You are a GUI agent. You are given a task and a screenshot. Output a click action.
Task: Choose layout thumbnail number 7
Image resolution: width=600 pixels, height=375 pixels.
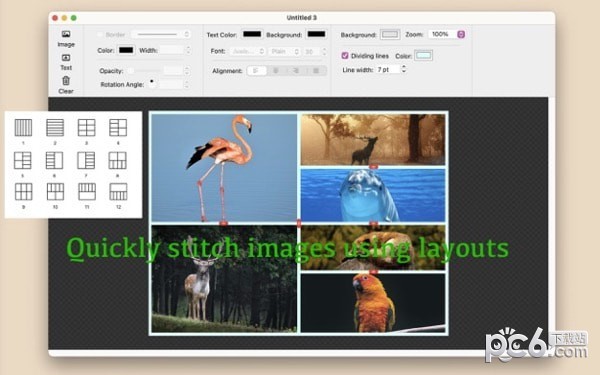pyautogui.click(x=86, y=160)
